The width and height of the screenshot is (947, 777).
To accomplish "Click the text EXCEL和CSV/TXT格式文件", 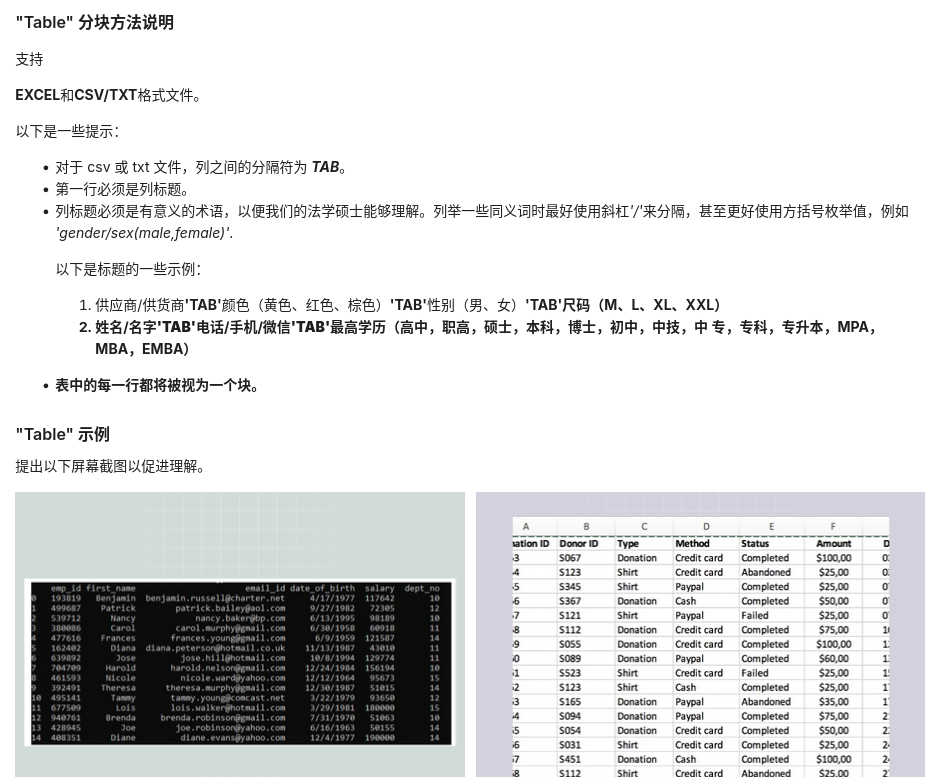I will (x=108, y=95).
